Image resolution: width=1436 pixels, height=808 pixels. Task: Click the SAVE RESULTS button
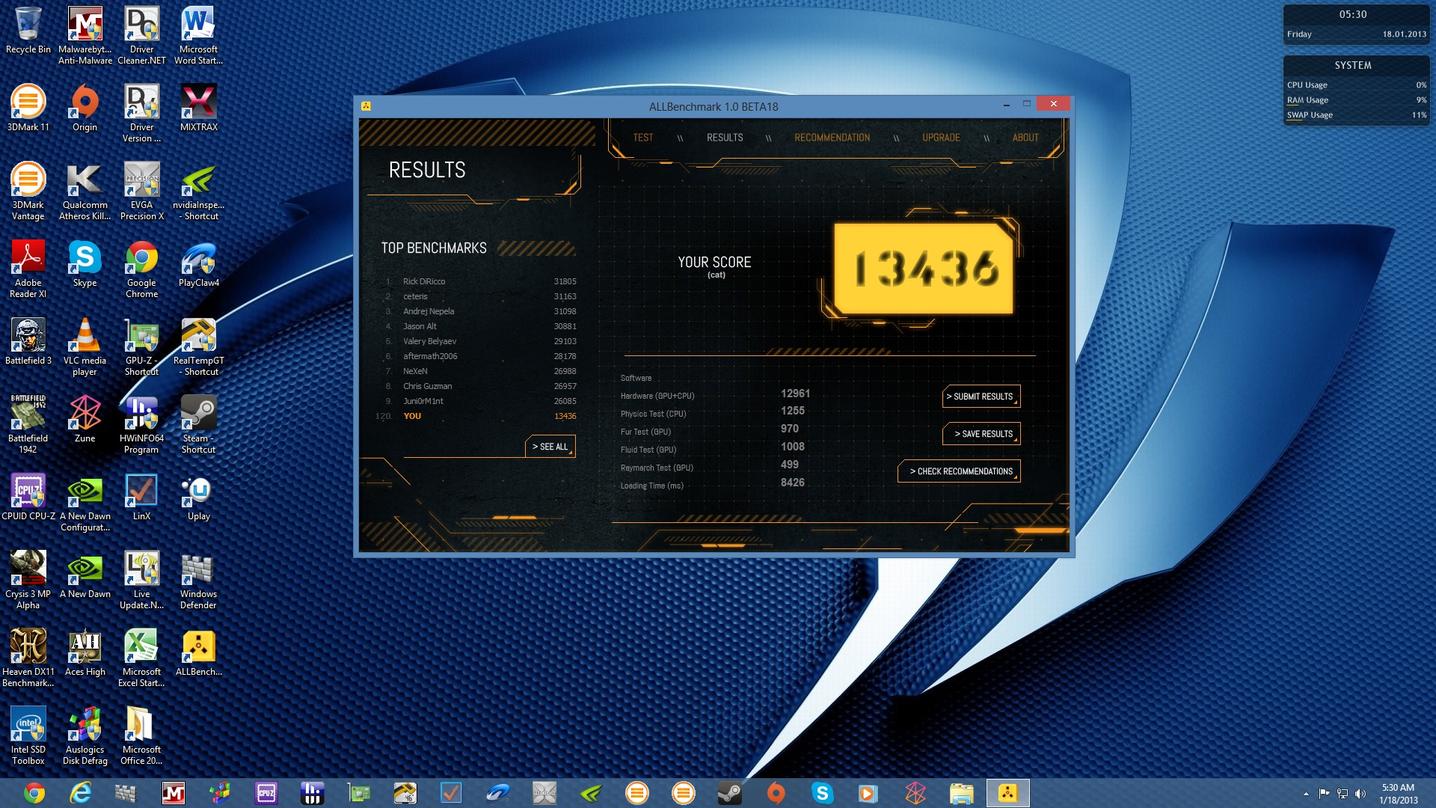(x=981, y=434)
